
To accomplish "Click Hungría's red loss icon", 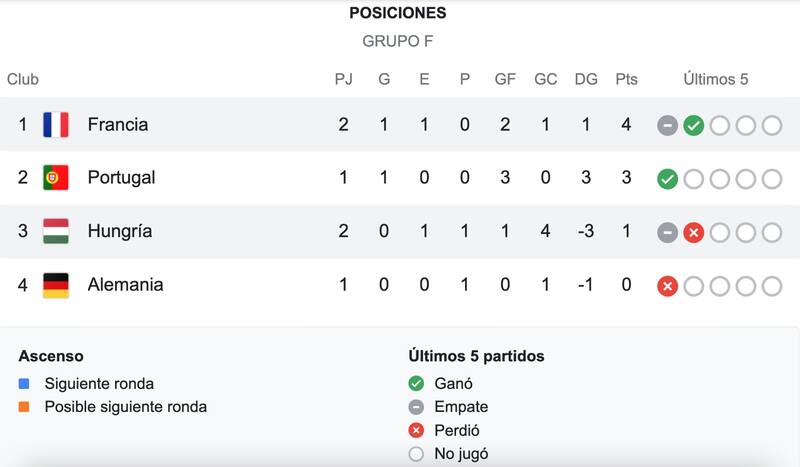I will pos(693,232).
